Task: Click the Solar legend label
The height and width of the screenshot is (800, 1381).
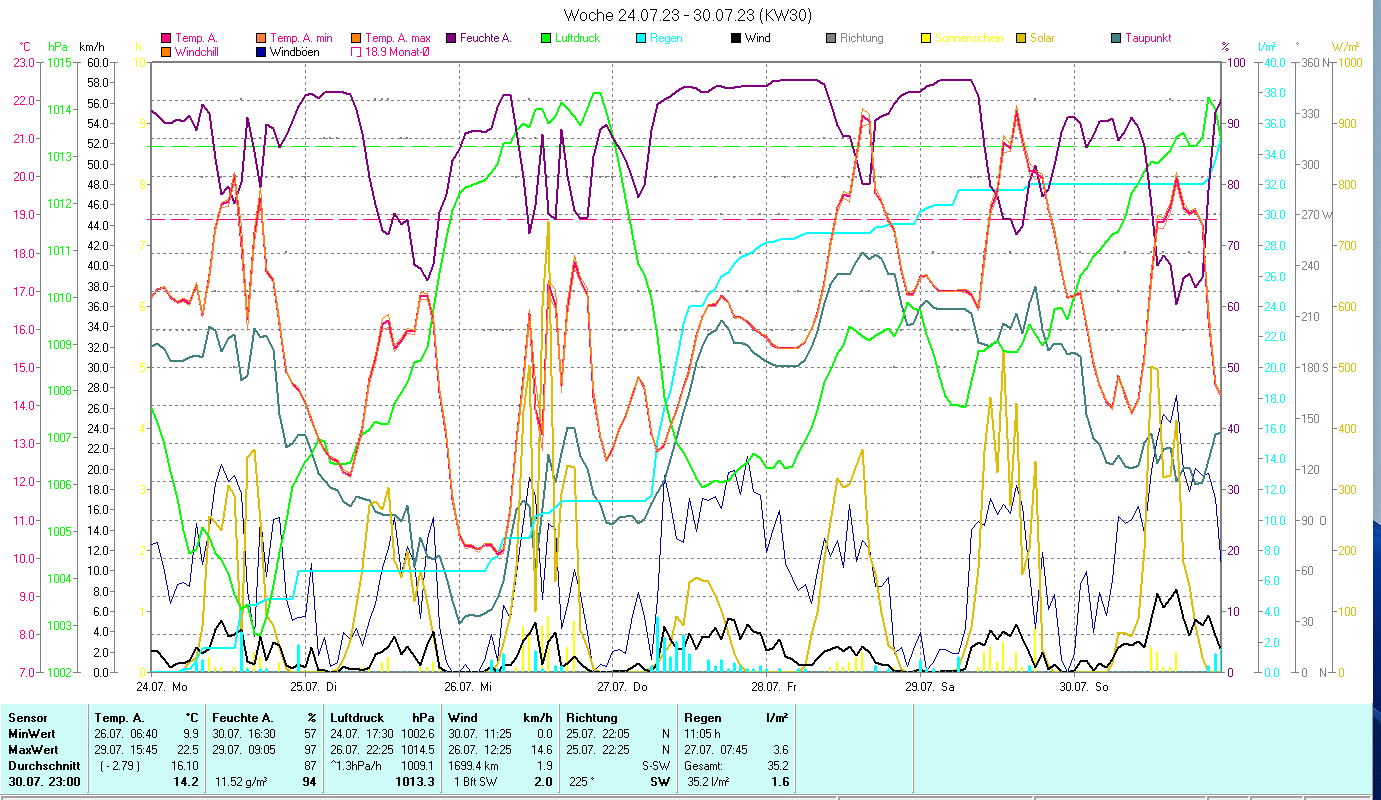Action: [1042, 39]
